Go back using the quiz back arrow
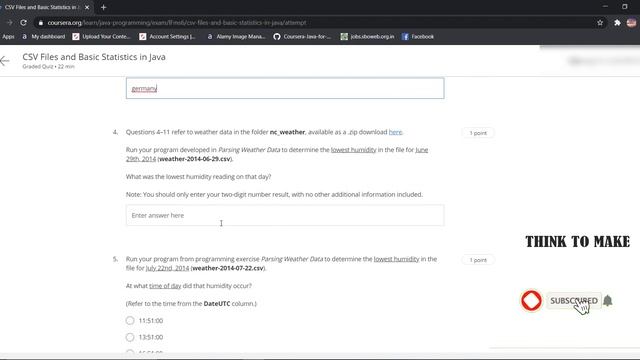 [x=5, y=61]
